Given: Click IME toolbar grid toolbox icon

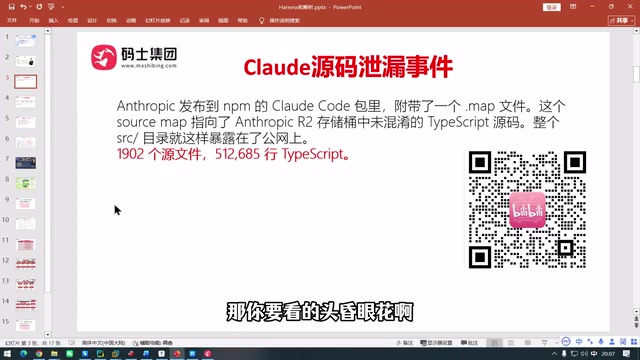Looking at the screenshot, I should (634, 342).
